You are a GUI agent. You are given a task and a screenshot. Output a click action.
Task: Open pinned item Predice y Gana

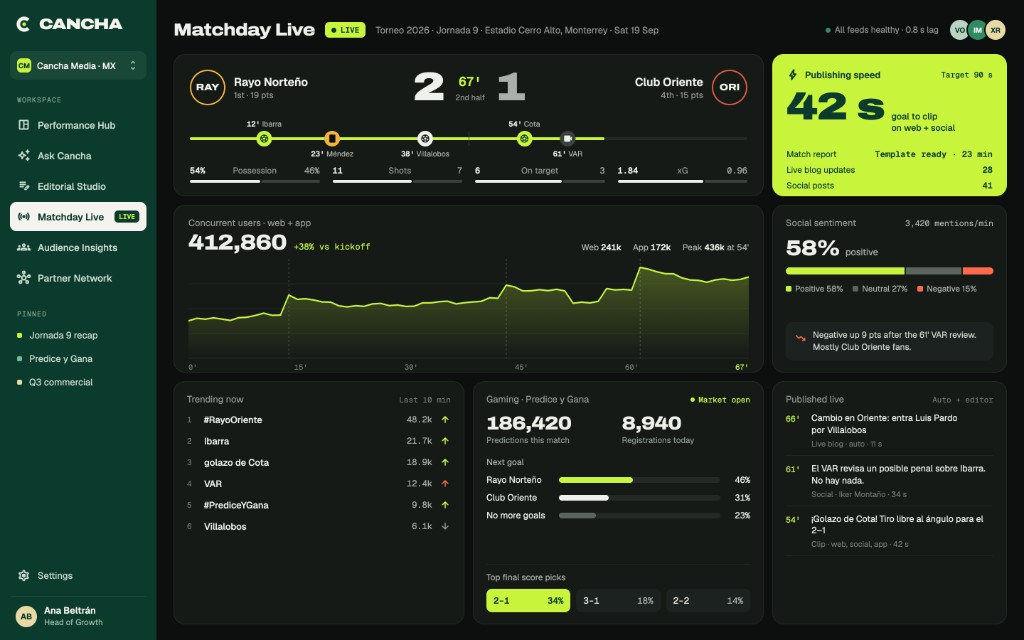click(x=78, y=359)
